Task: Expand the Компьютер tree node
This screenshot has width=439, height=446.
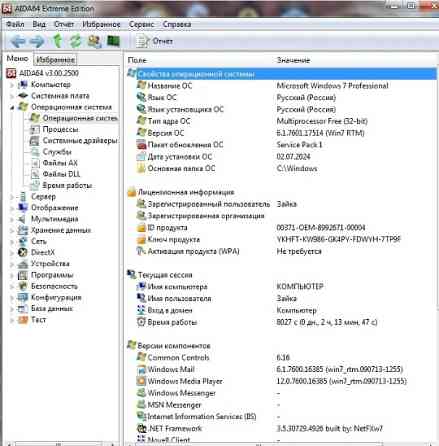Action: pos(12,85)
